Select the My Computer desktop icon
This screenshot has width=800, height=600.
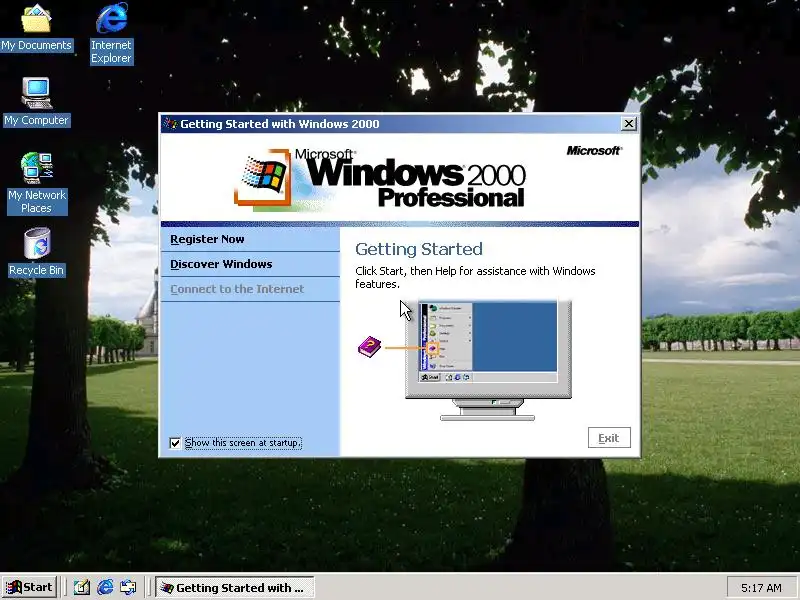click(x=36, y=102)
